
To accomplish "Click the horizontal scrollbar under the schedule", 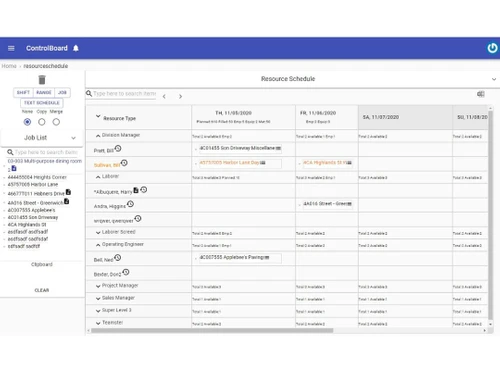I will pos(212,331).
